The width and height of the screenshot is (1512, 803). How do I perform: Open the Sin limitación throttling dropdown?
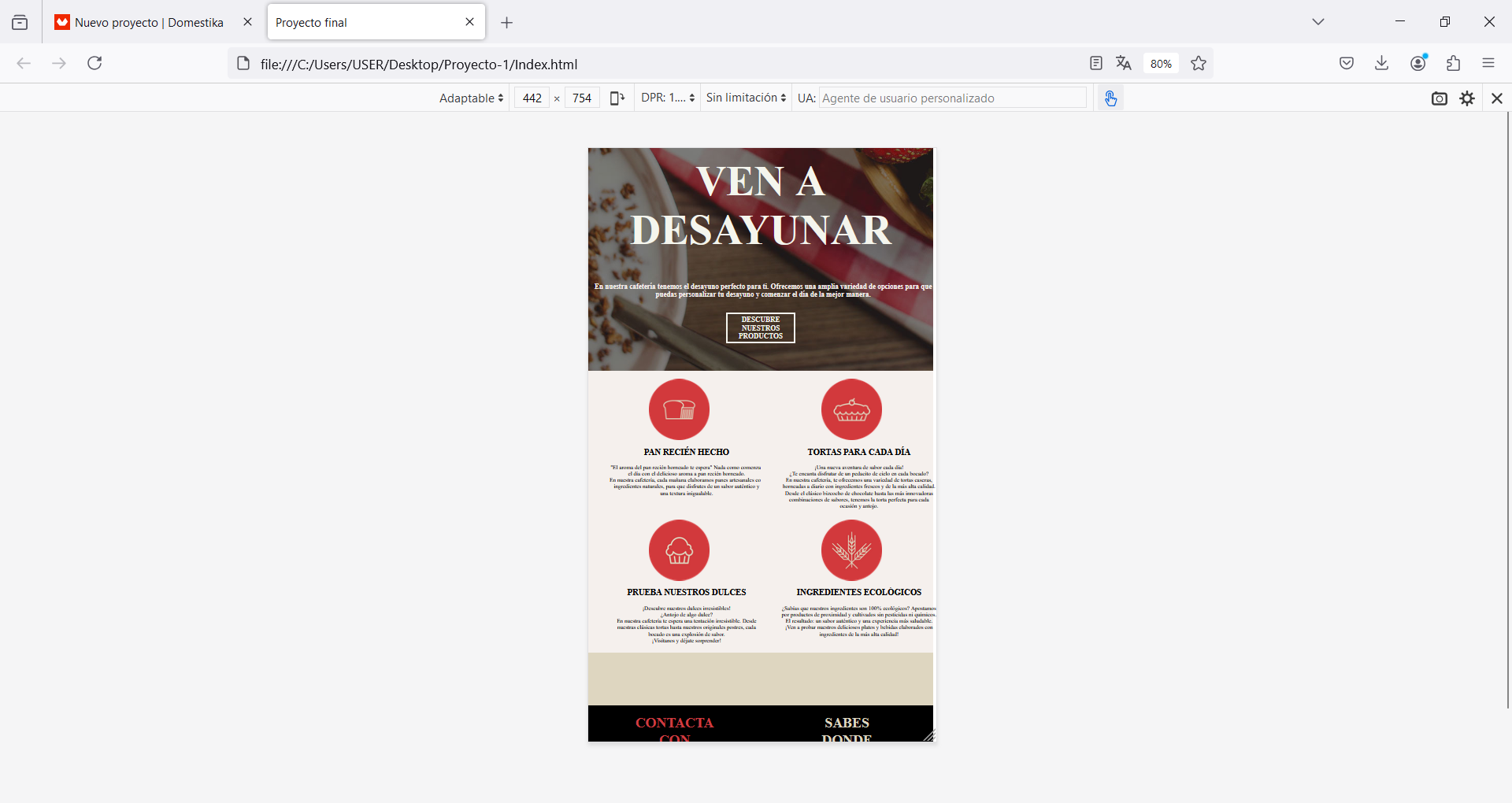click(746, 98)
